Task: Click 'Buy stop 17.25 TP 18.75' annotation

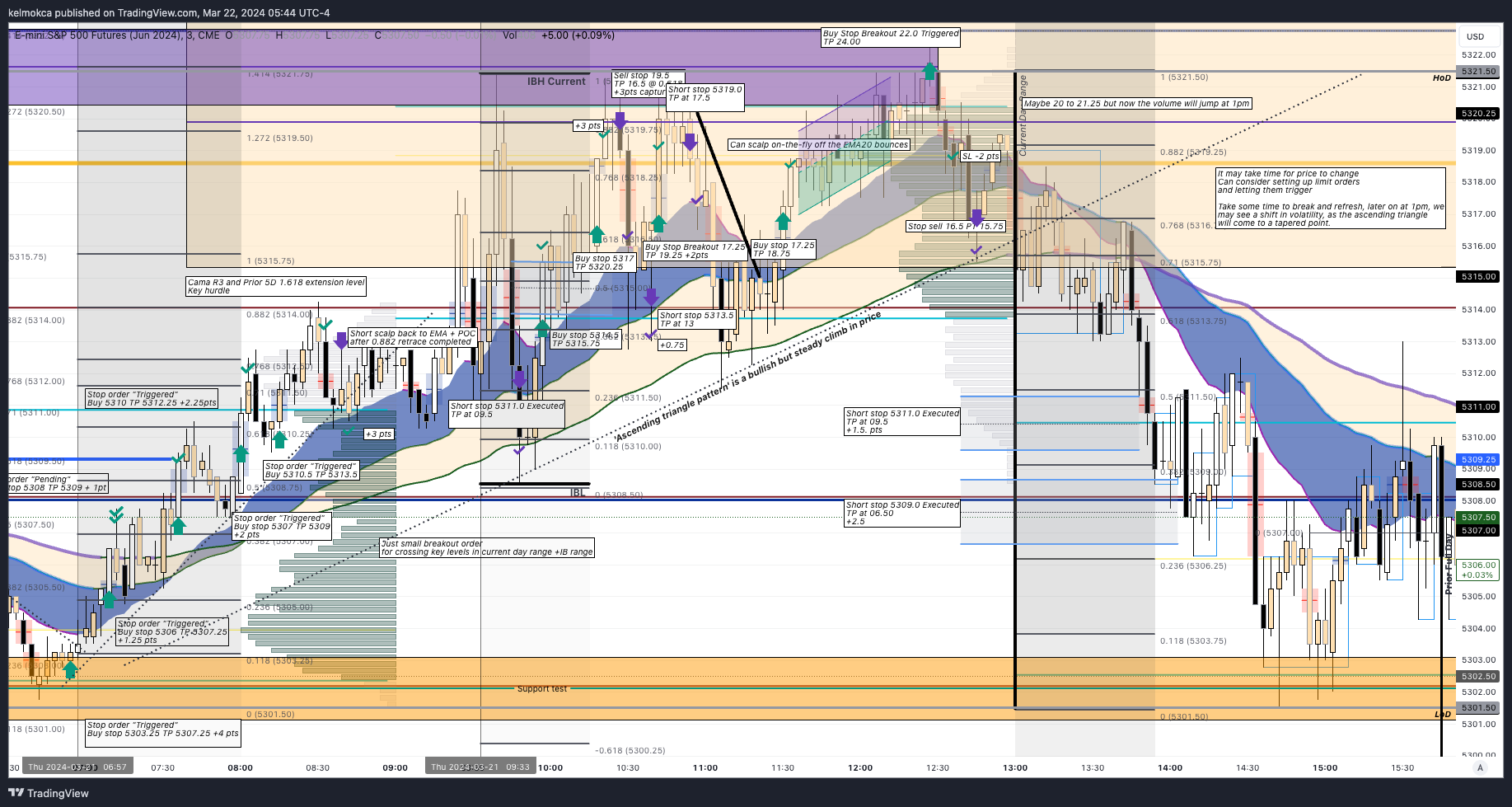Action: [x=784, y=250]
